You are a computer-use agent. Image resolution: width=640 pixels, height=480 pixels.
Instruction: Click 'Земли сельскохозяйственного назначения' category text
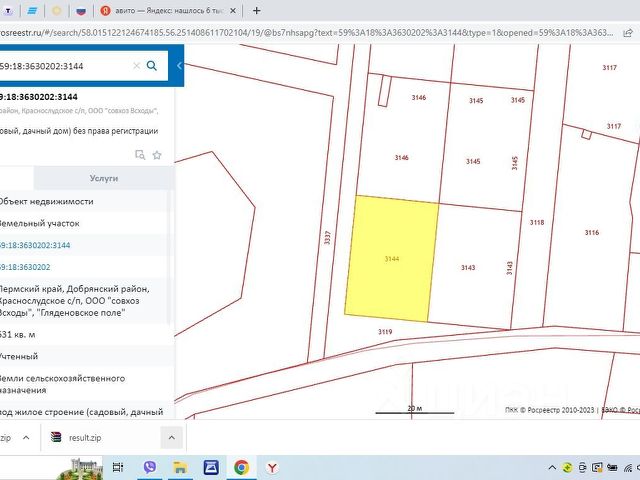click(62, 384)
